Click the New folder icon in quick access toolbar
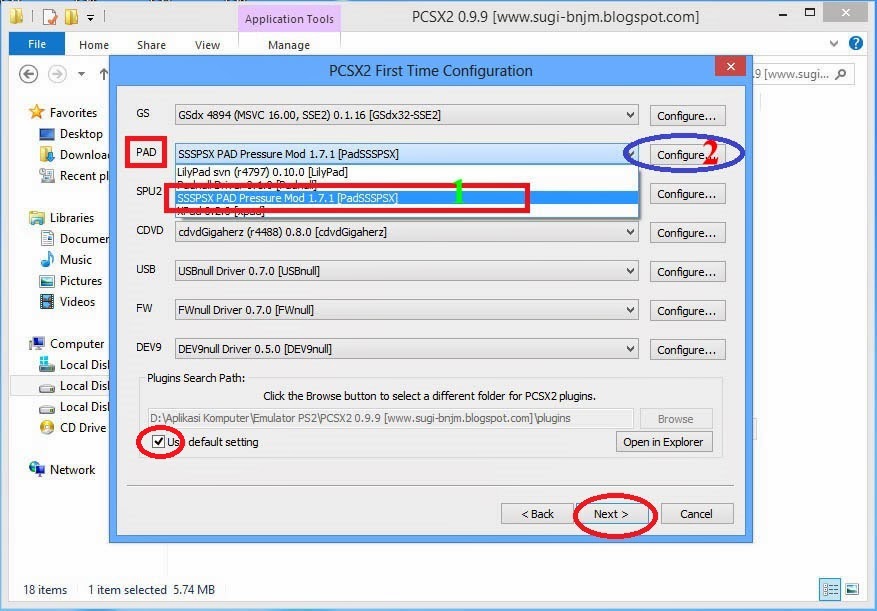 click(71, 17)
